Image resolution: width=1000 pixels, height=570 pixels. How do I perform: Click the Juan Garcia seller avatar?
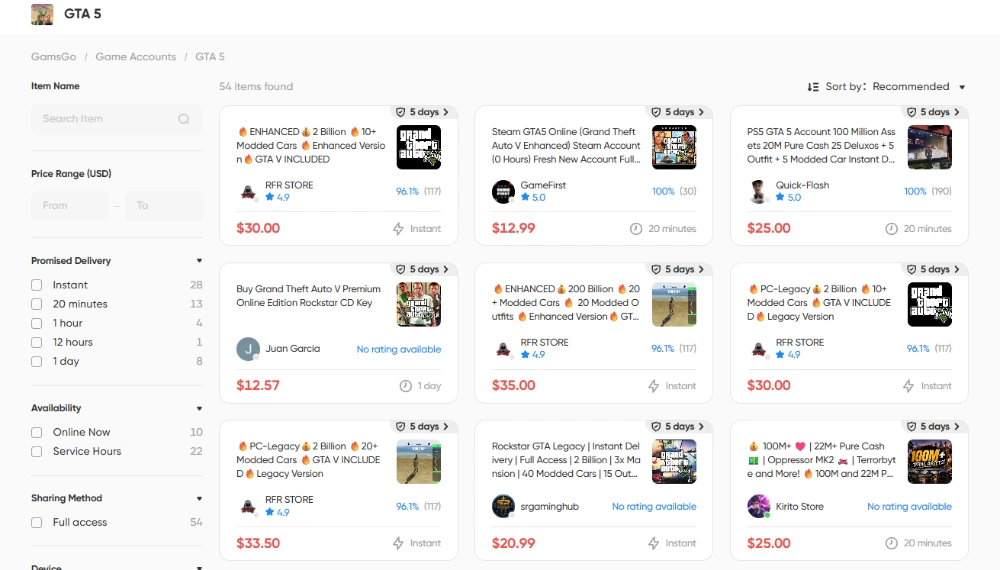point(248,349)
